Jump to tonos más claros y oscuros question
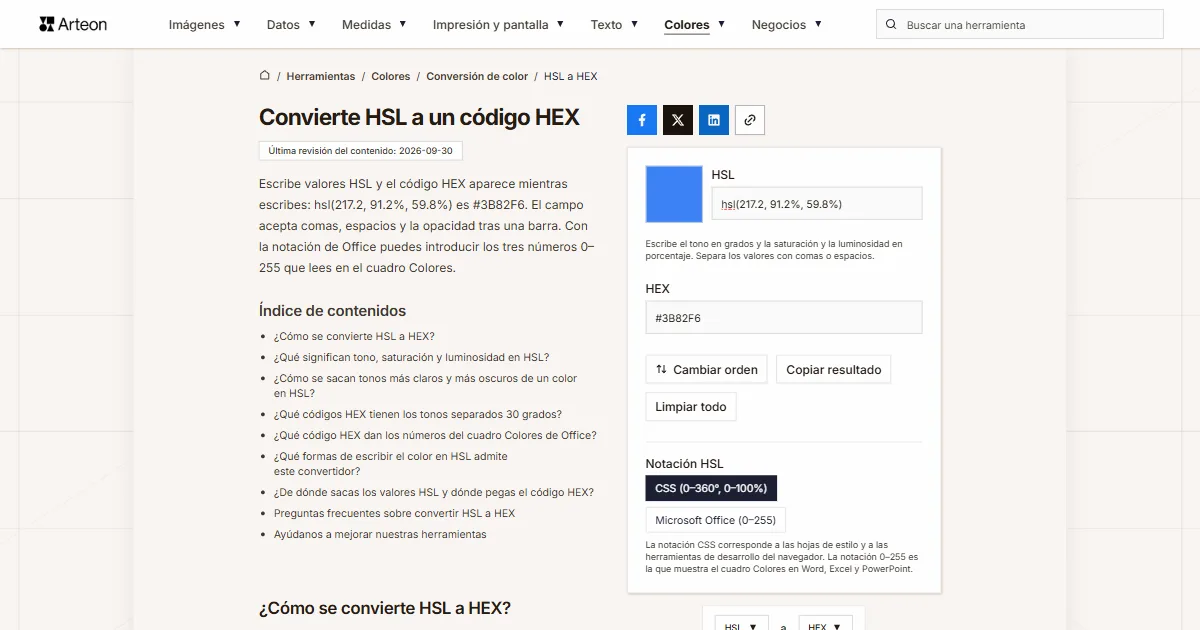The image size is (1200, 630). point(426,386)
